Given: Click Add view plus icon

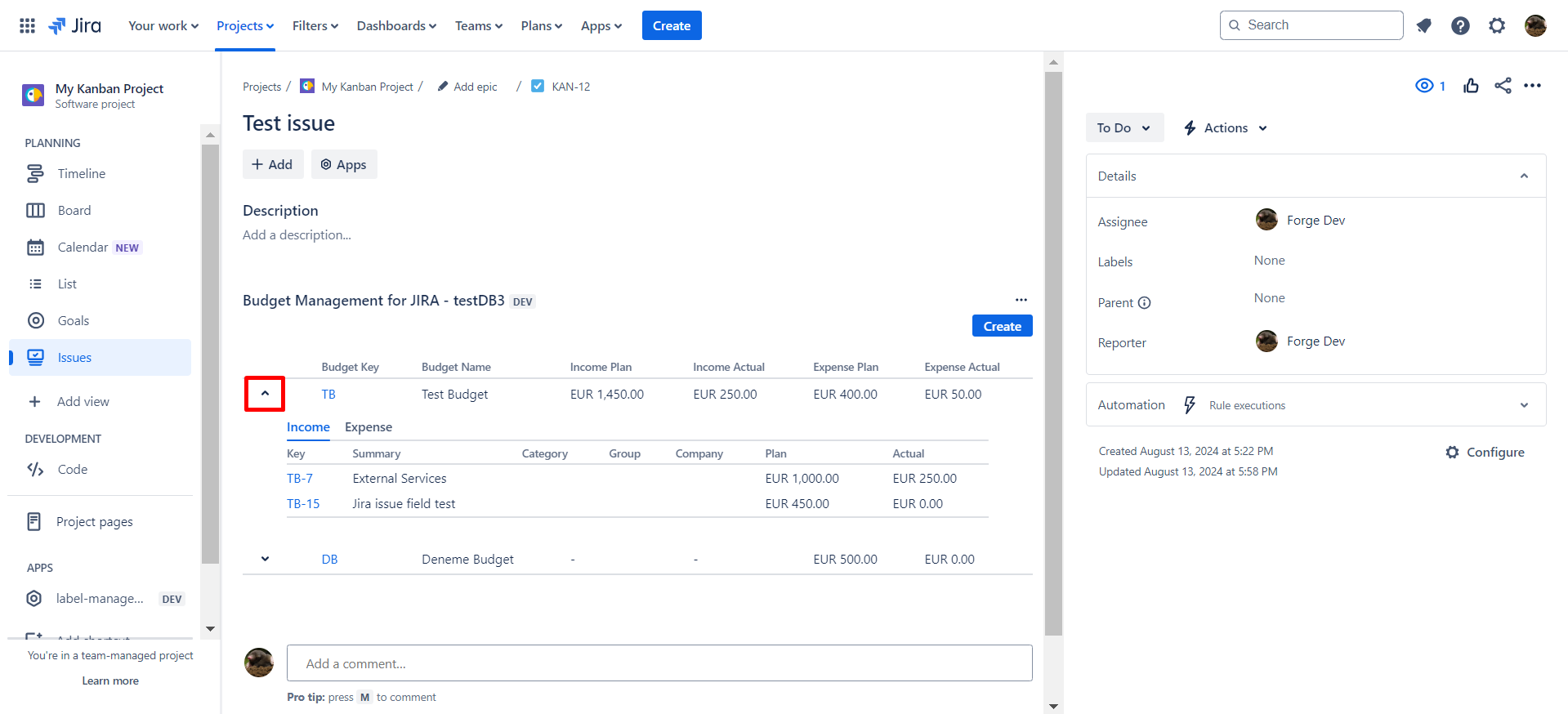Looking at the screenshot, I should [x=34, y=401].
